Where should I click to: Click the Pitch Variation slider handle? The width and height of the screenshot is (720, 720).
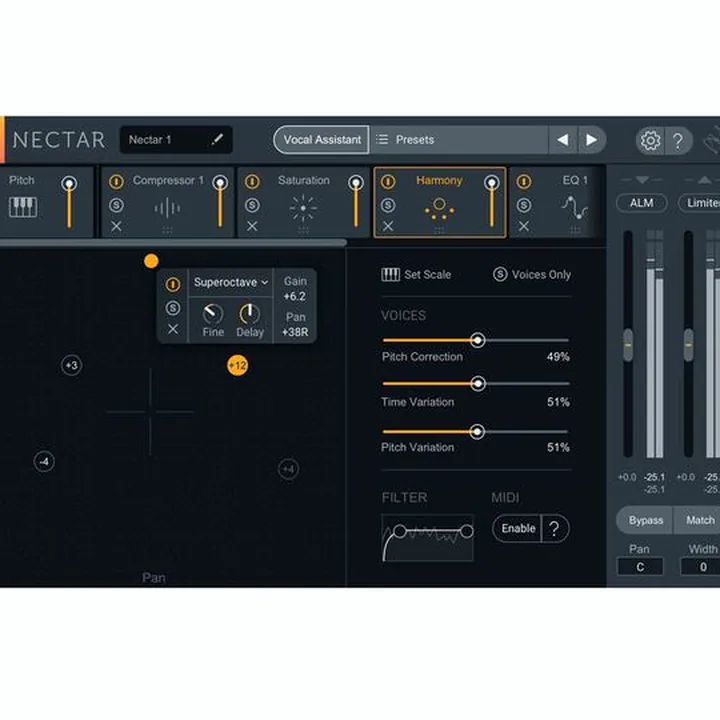(477, 432)
